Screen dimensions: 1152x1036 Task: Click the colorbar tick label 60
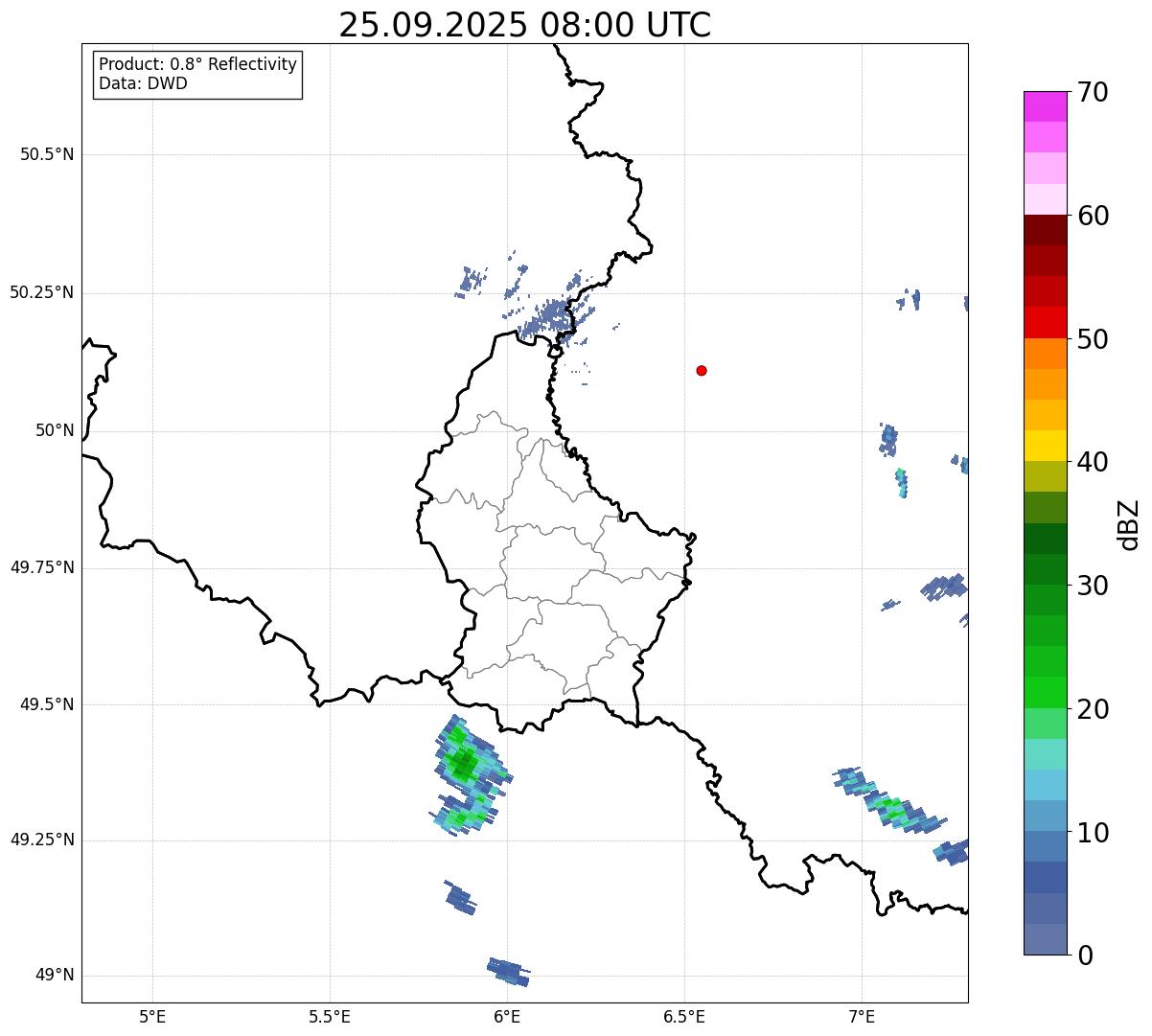[x=1093, y=216]
